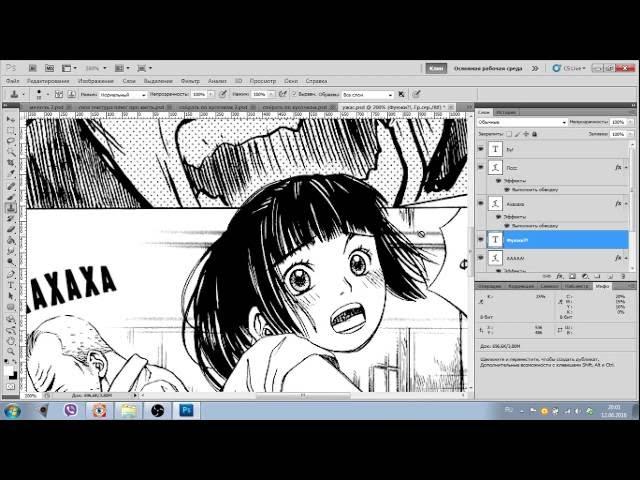Click the foreground color swatch
Screen dimensions: 640x480
(8, 370)
